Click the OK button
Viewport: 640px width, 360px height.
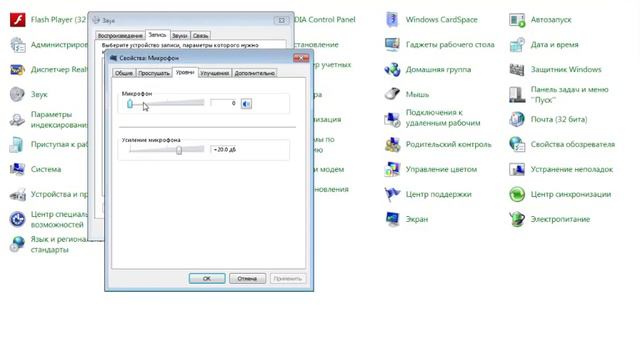207,278
